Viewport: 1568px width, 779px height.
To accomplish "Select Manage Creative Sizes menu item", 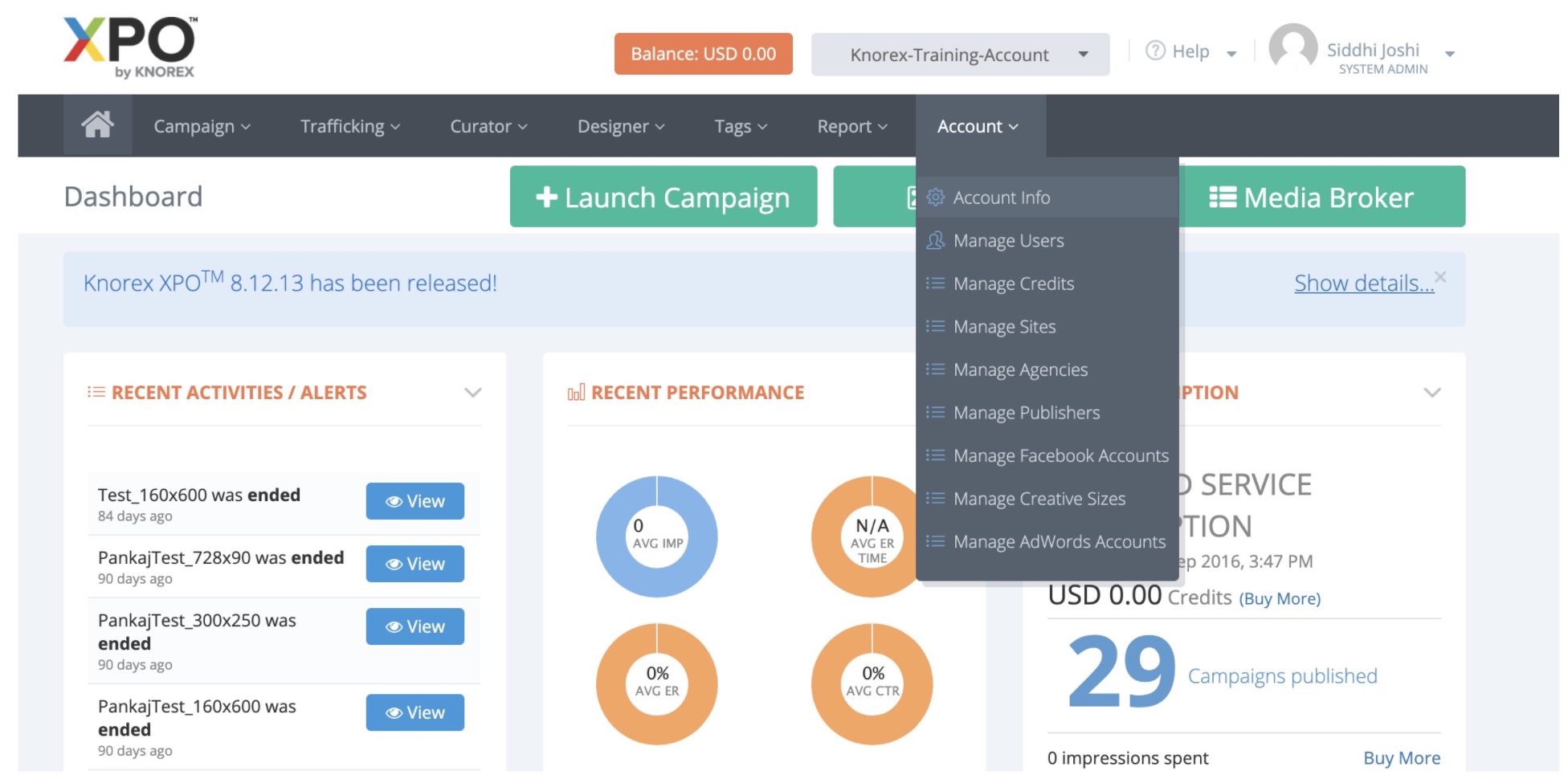I will pyautogui.click(x=1047, y=499).
